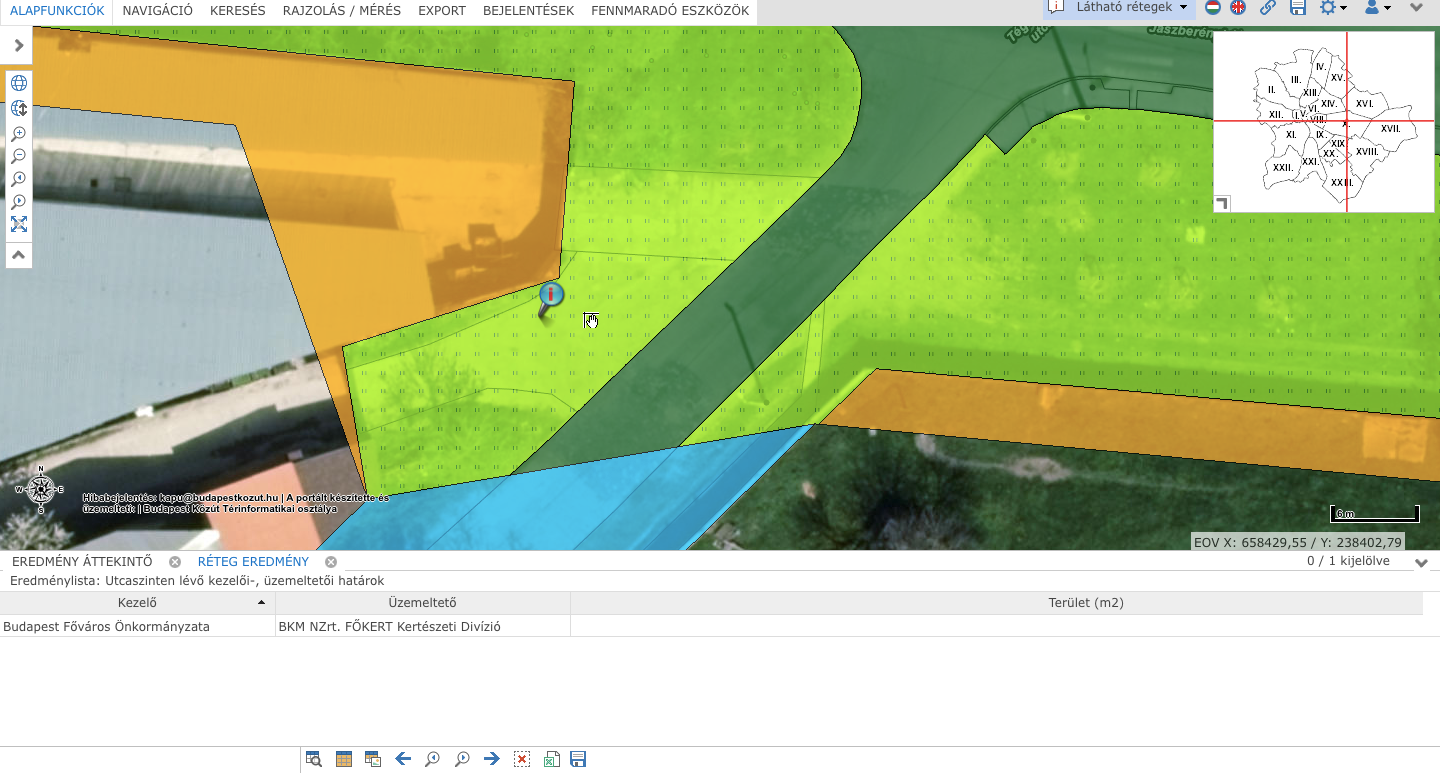
Task: Go to previous map view extent
Action: point(19,179)
